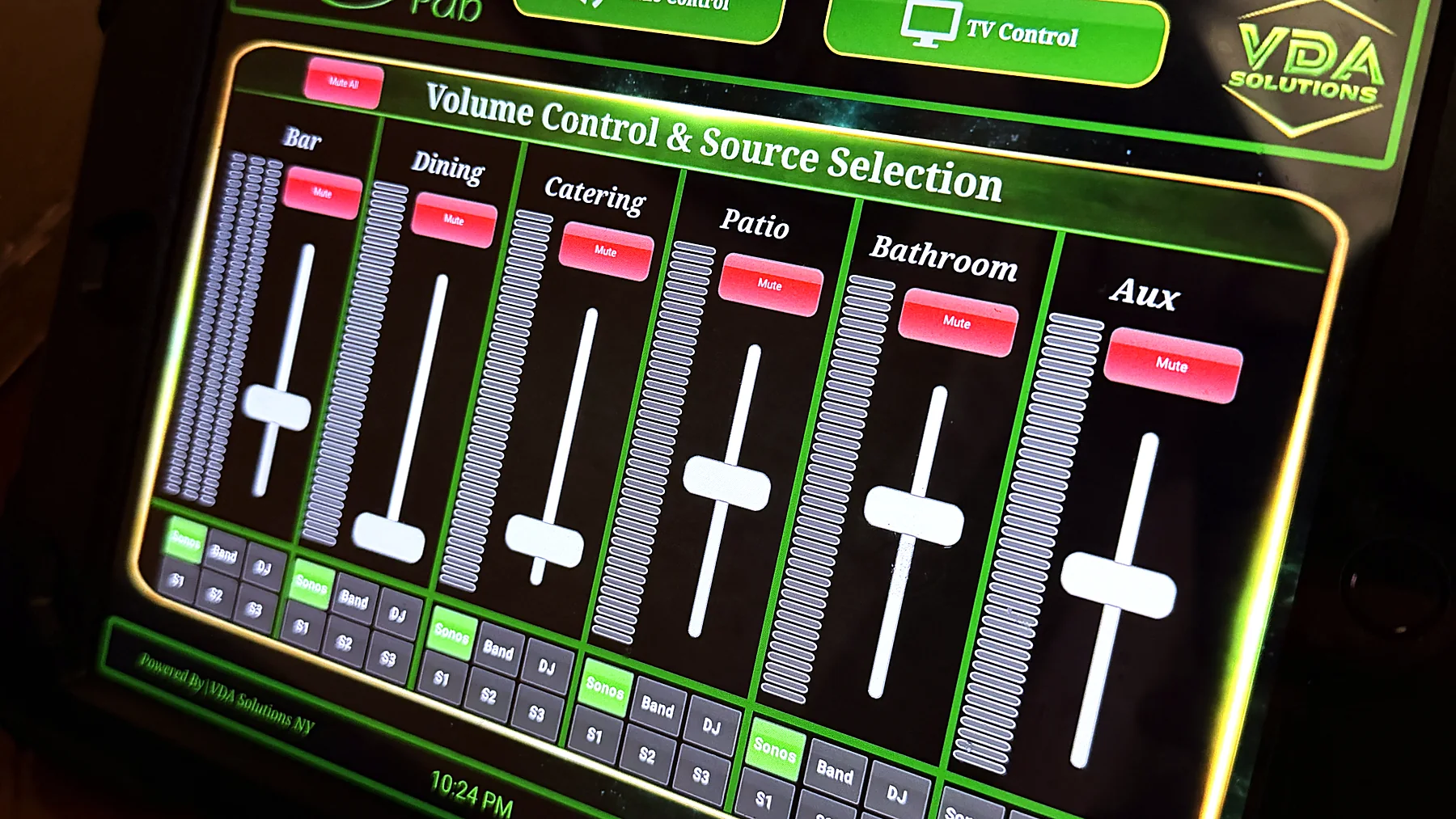The height and width of the screenshot is (819, 1456).
Task: Mute the Dining zone
Action: point(454,220)
